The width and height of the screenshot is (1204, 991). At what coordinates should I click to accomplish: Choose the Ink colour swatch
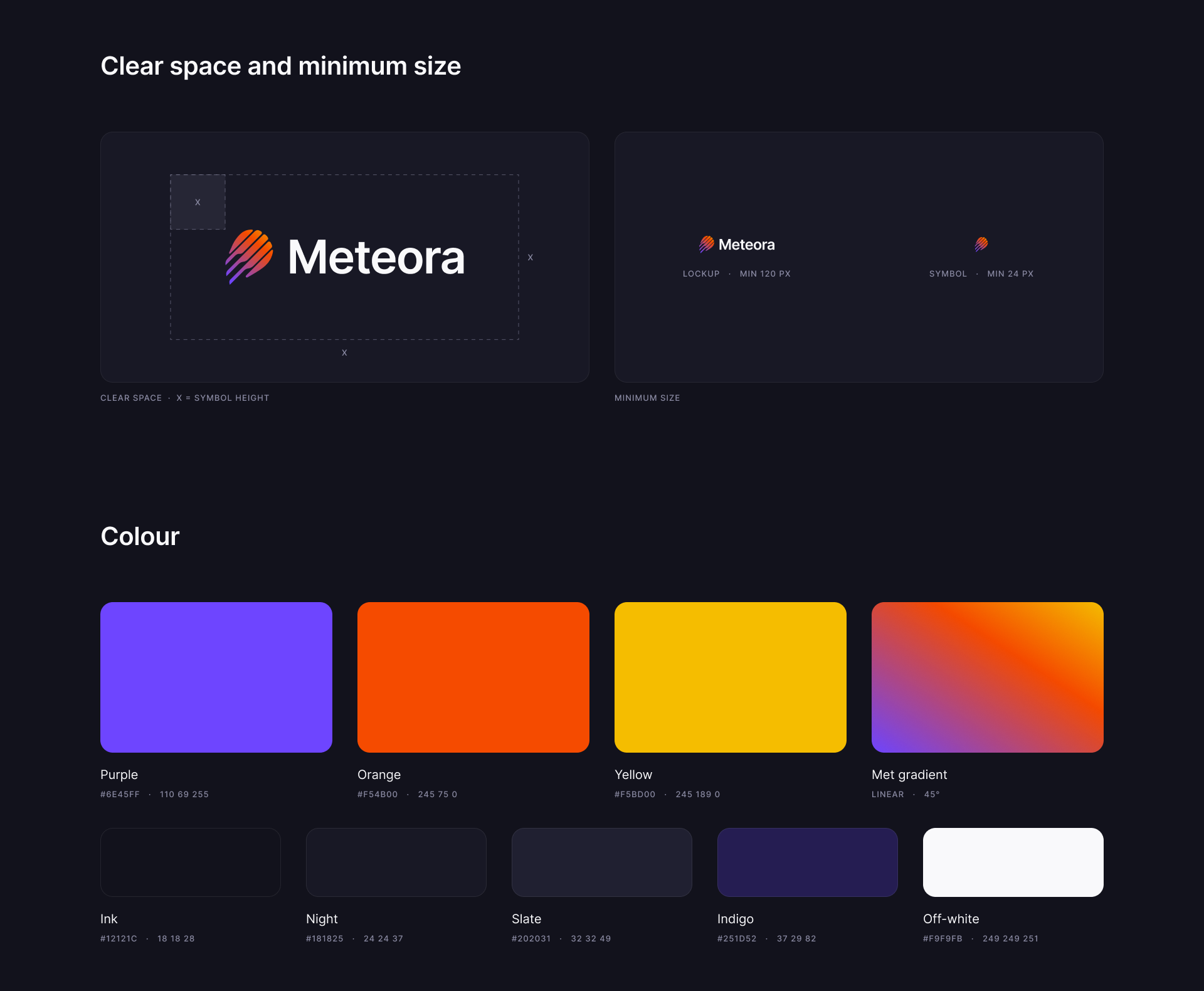pos(191,862)
